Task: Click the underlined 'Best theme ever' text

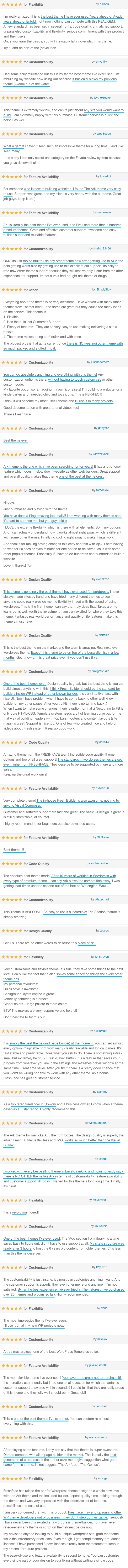Action: [15, 440]
